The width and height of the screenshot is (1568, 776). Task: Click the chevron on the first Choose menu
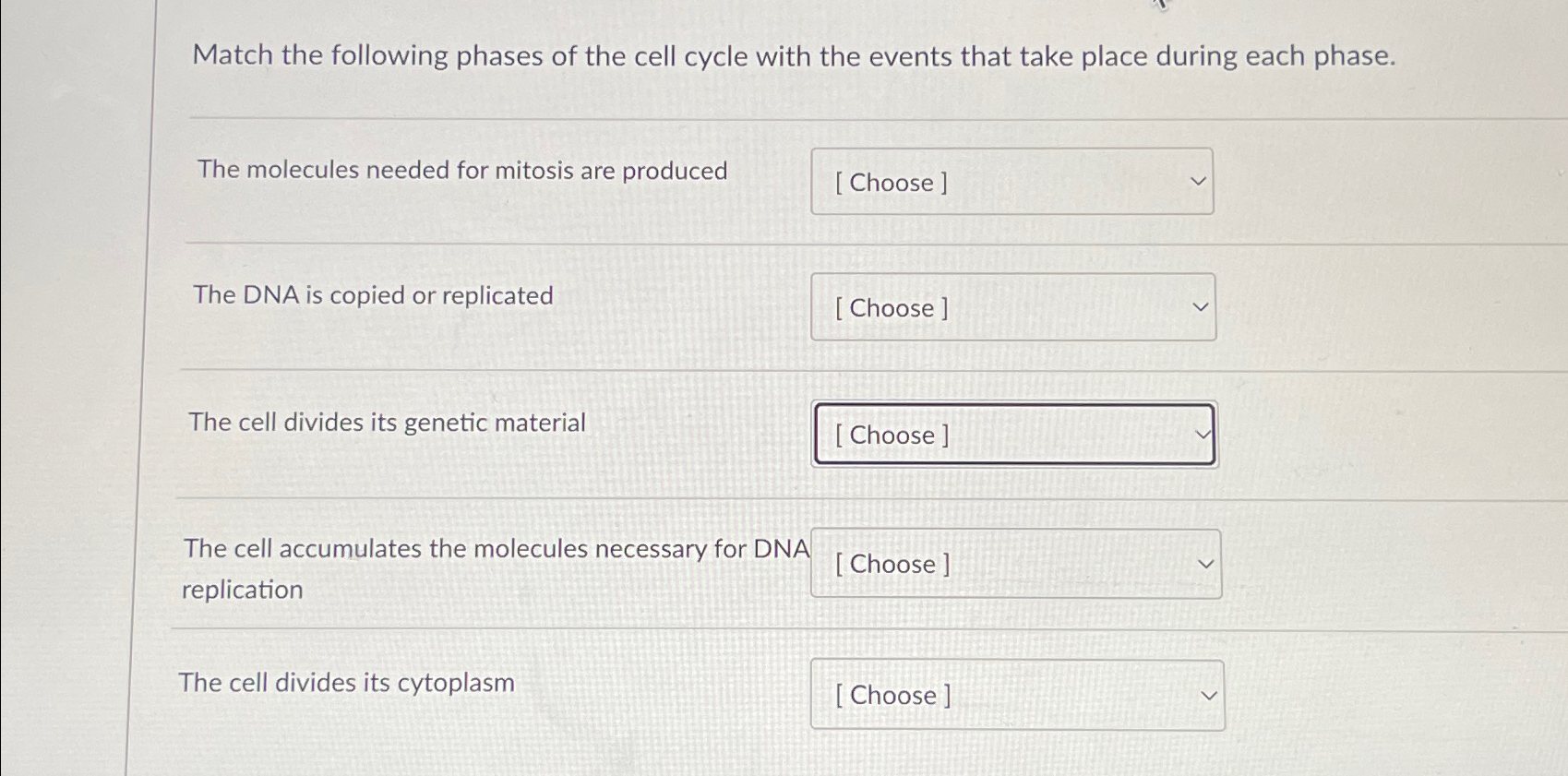[x=1197, y=181]
